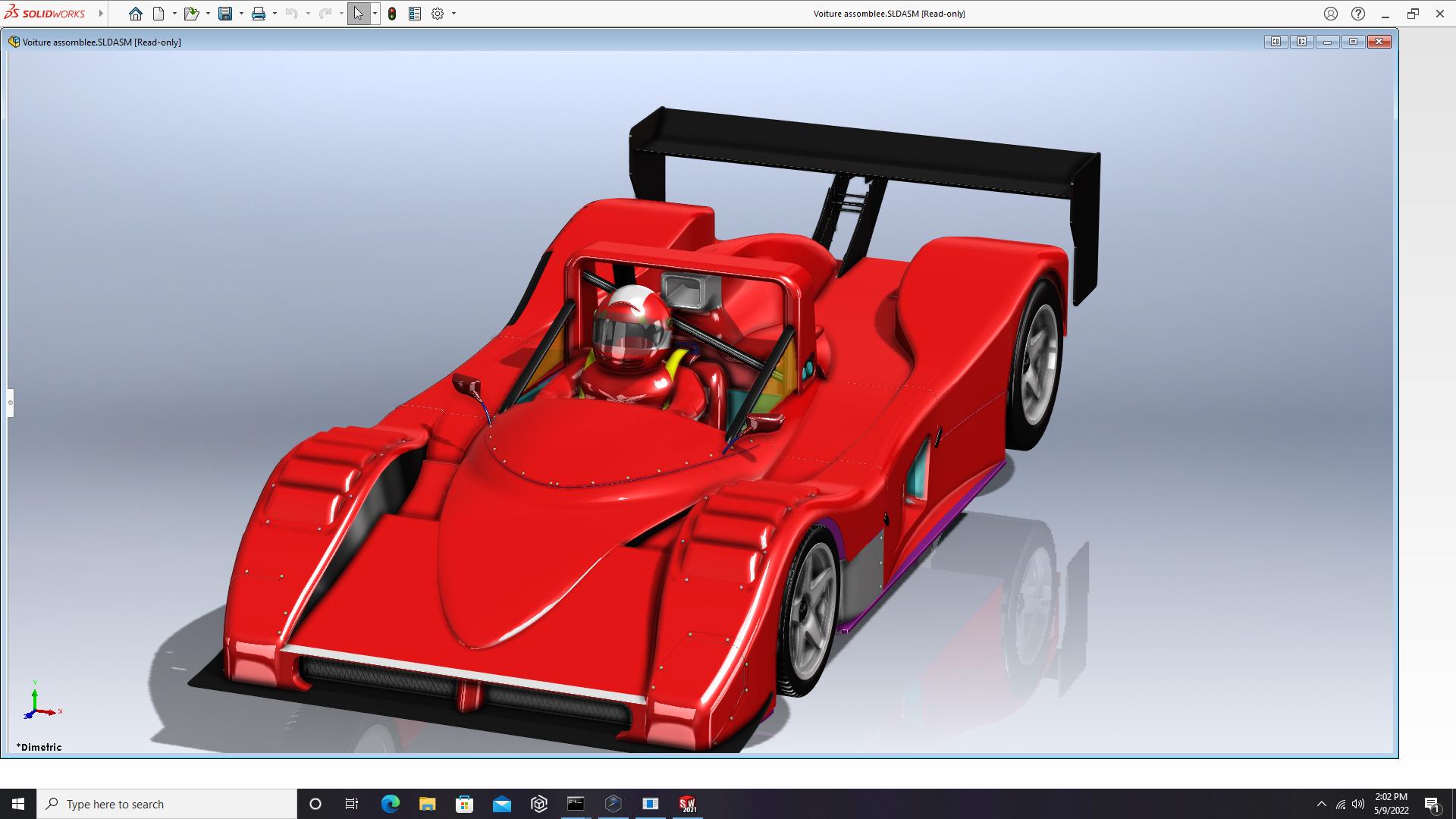
Task: Tile document window to left half
Action: pyautogui.click(x=1276, y=42)
